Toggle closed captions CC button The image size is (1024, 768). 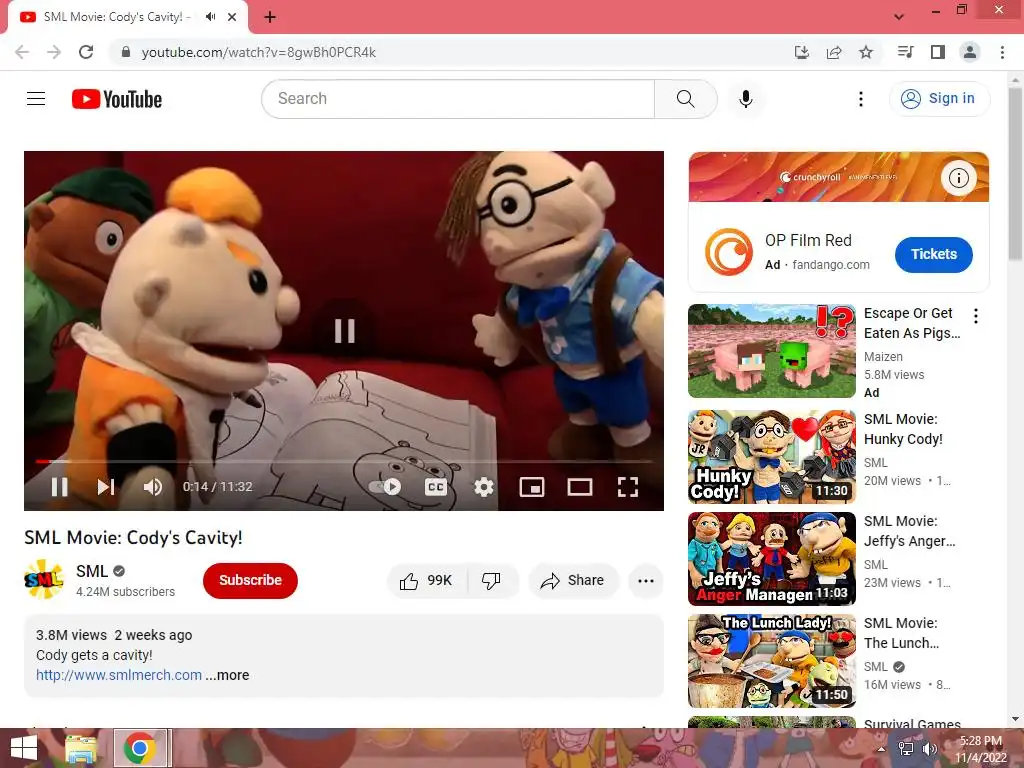436,487
